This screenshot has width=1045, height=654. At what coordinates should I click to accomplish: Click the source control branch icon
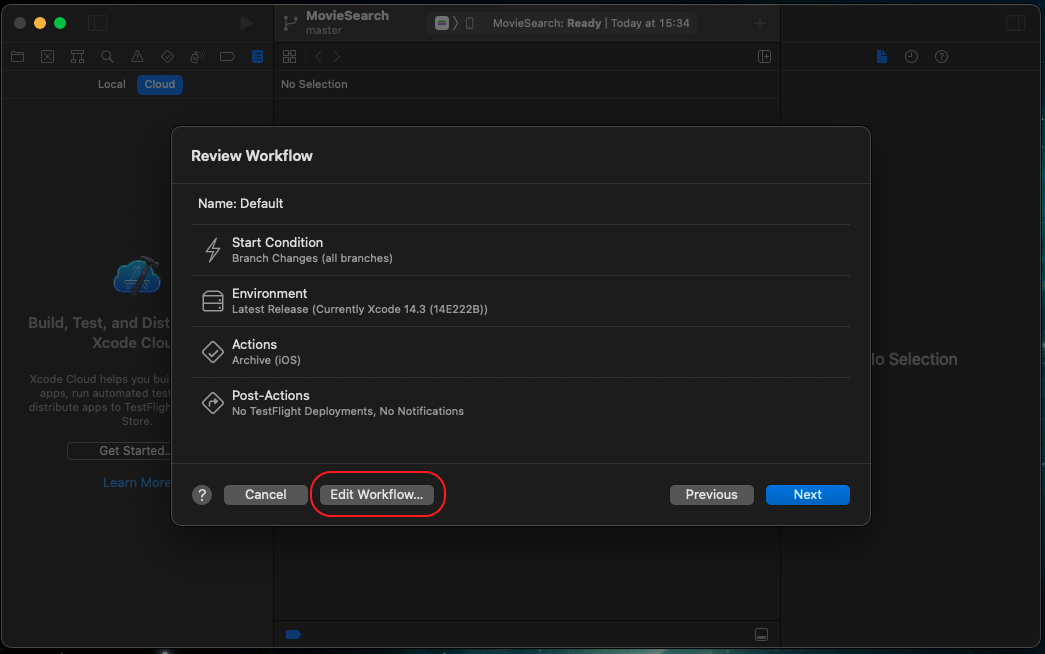[290, 23]
